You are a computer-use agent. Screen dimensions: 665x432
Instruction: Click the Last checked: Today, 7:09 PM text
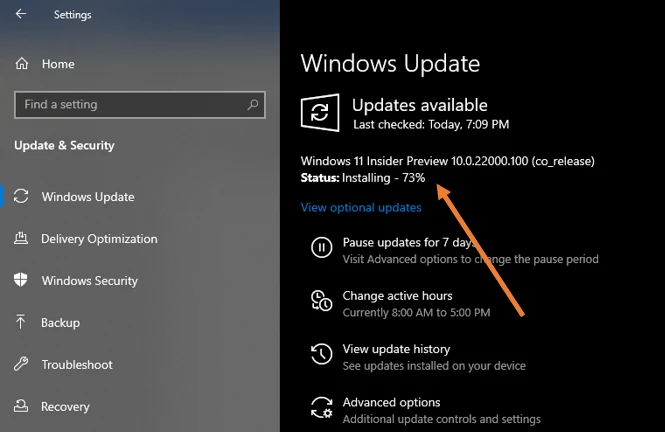click(431, 124)
